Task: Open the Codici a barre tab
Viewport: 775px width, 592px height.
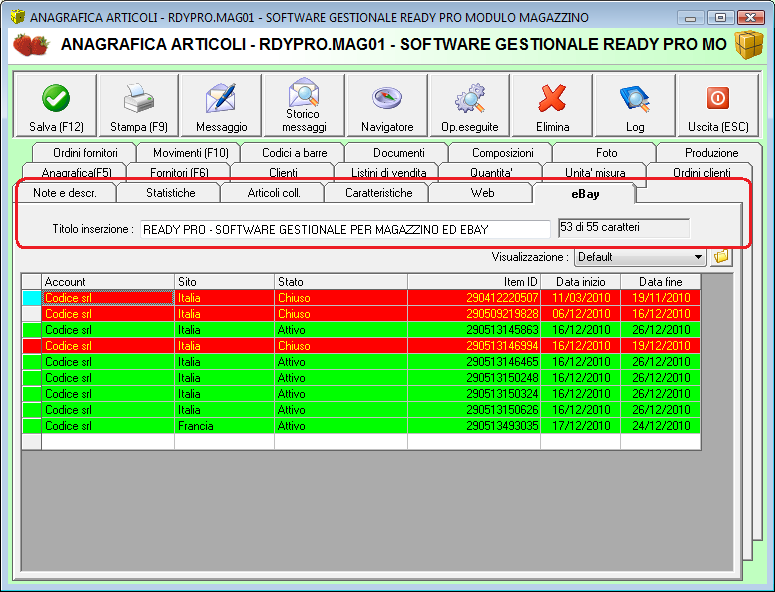Action: click(x=295, y=153)
